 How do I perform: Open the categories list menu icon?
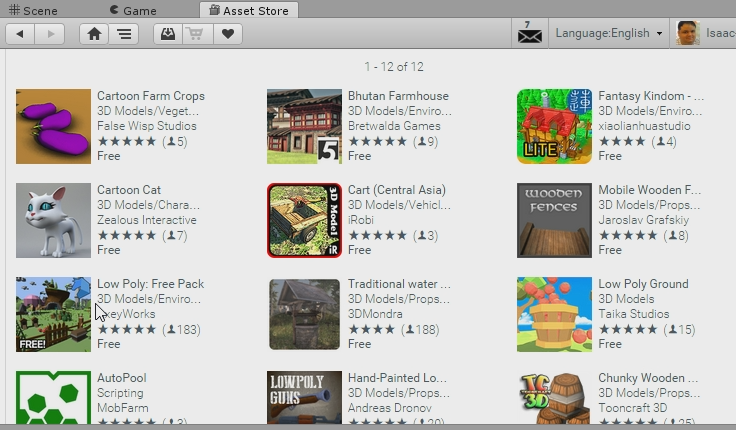pyautogui.click(x=124, y=34)
